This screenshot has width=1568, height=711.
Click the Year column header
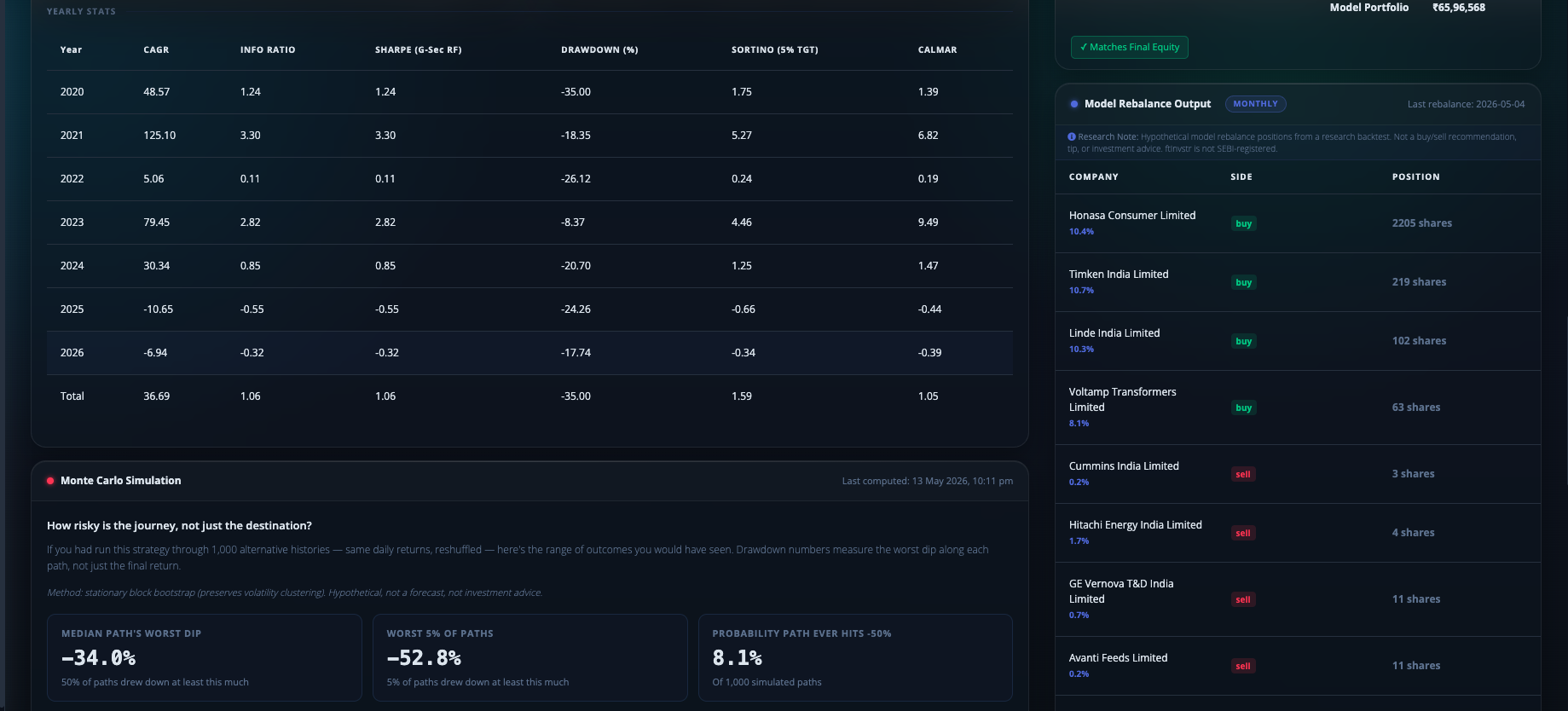[71, 50]
